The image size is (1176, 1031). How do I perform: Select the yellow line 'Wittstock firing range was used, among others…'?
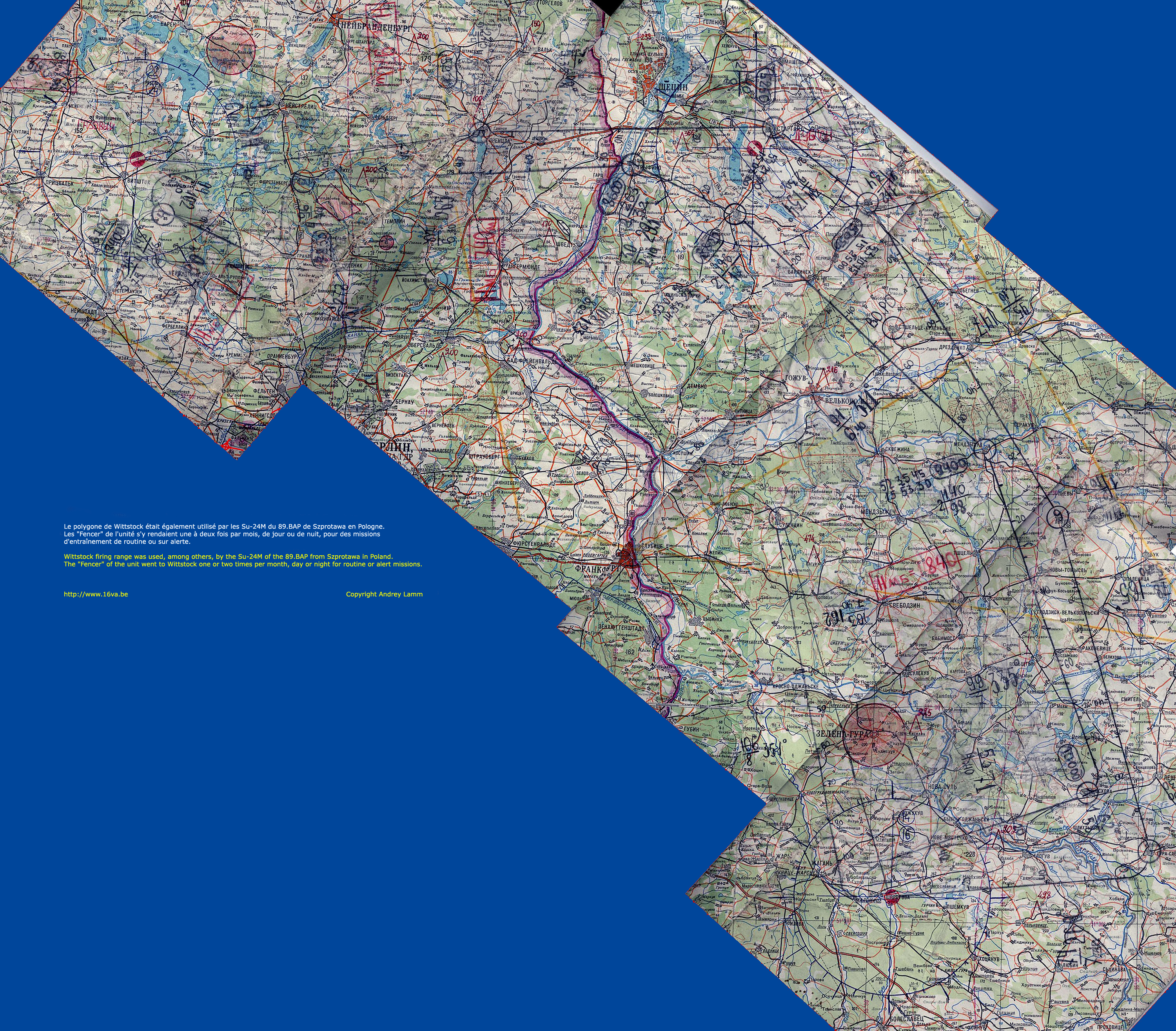coord(228,556)
